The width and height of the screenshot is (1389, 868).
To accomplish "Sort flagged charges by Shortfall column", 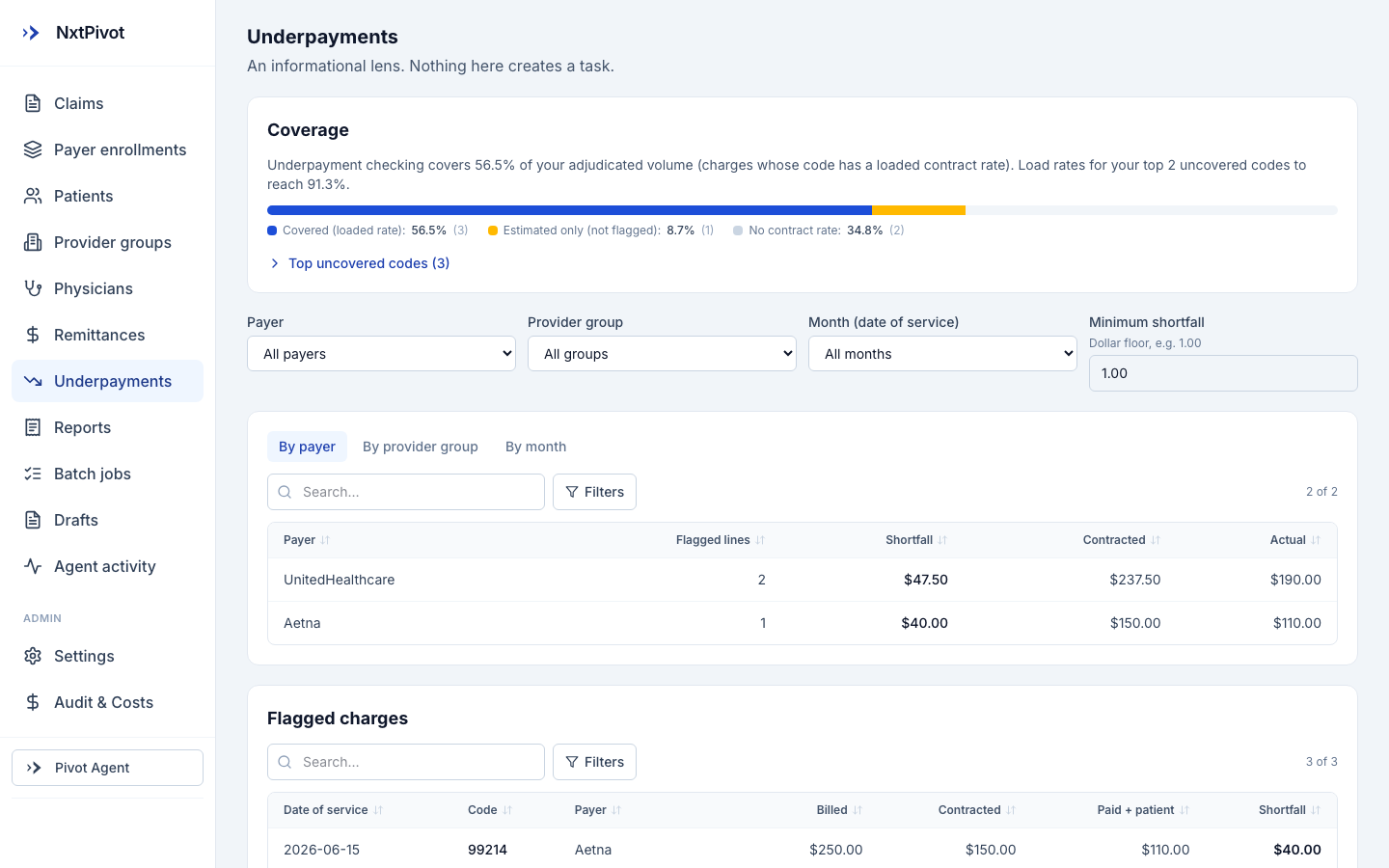I will [1290, 810].
